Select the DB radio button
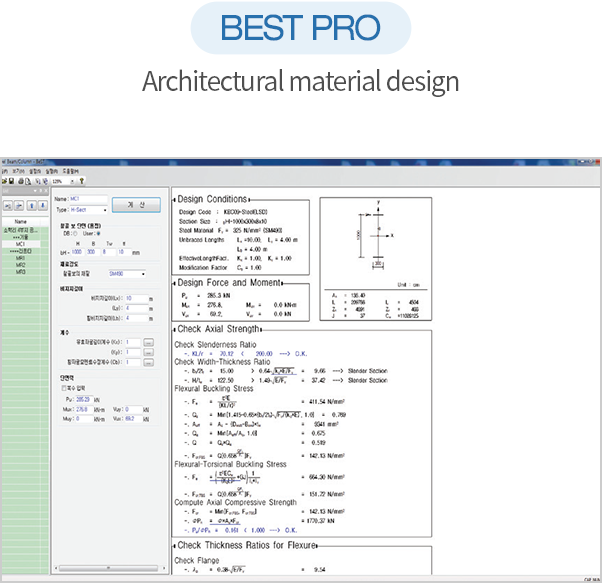The width and height of the screenshot is (603, 583). click(75, 233)
